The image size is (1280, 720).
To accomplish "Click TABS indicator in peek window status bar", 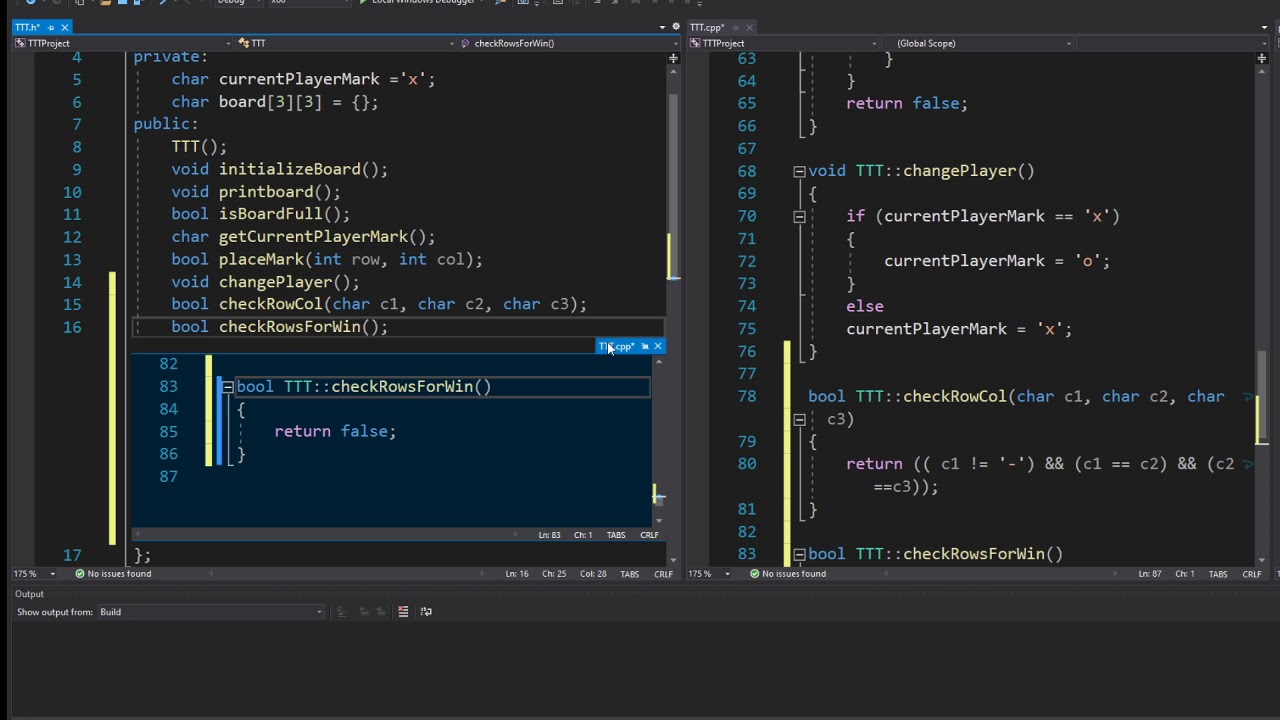I will click(616, 535).
